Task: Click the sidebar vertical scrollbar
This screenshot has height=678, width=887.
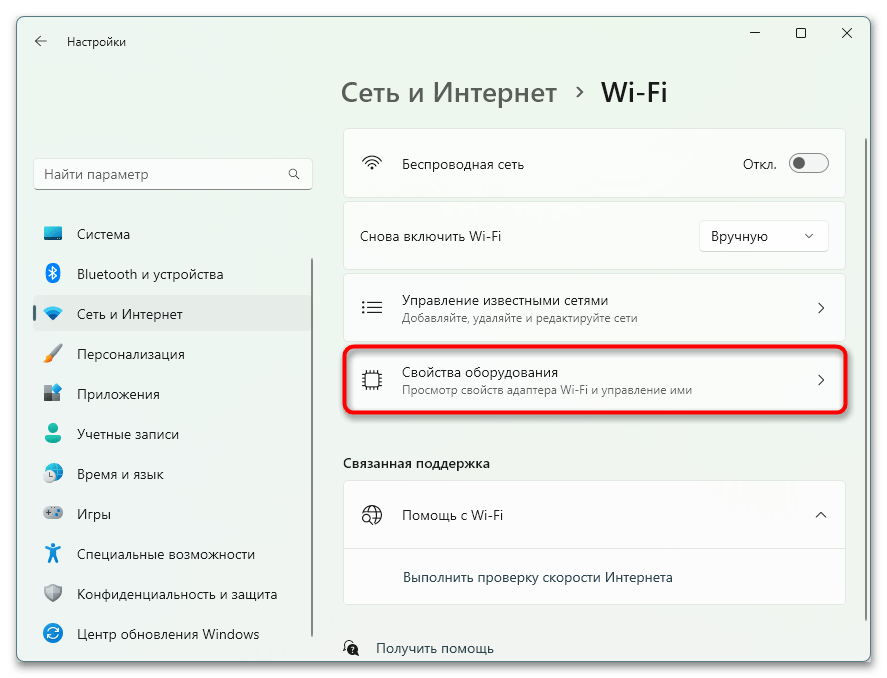Action: (x=312, y=447)
